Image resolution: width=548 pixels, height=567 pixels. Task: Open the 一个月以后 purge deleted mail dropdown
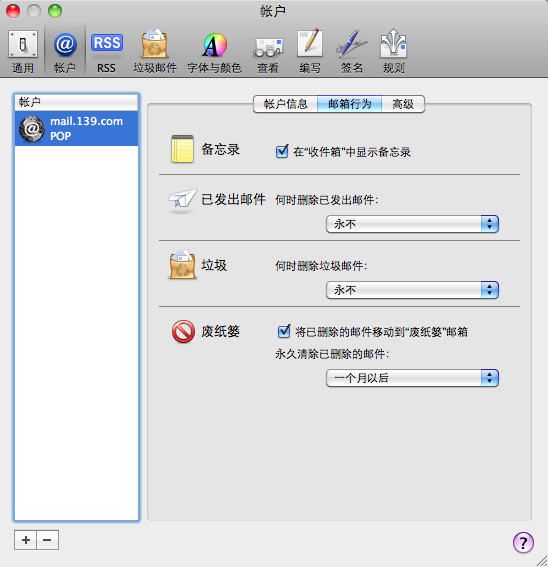412,378
